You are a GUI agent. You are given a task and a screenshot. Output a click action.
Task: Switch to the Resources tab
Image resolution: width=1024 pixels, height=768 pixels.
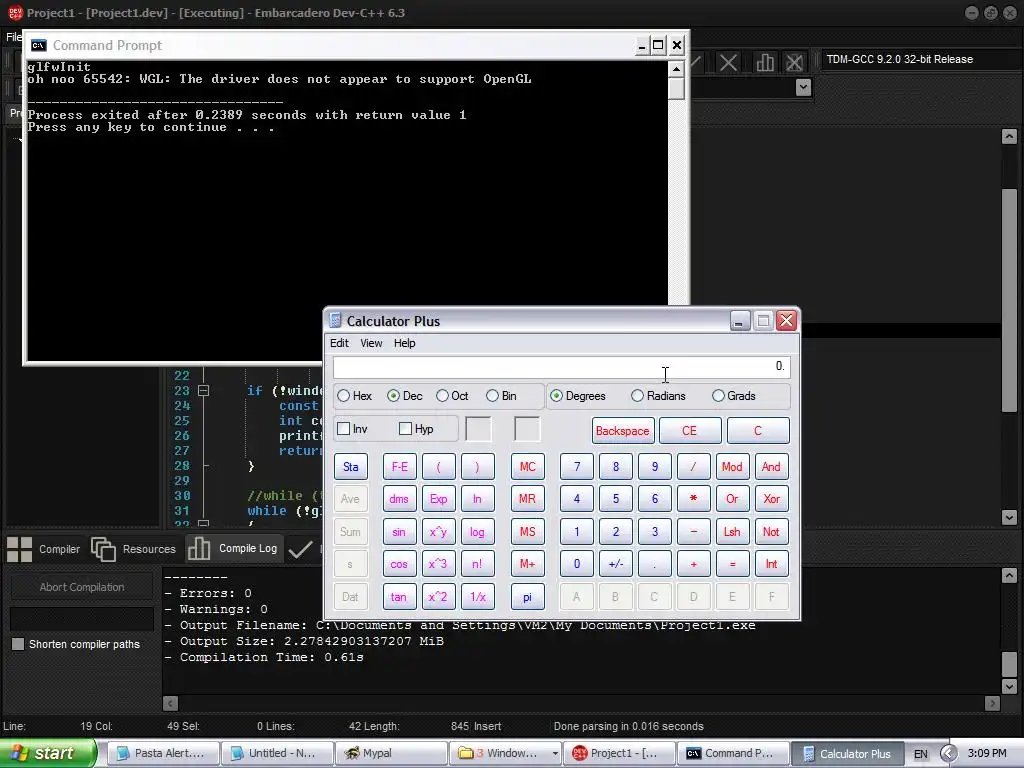click(134, 549)
